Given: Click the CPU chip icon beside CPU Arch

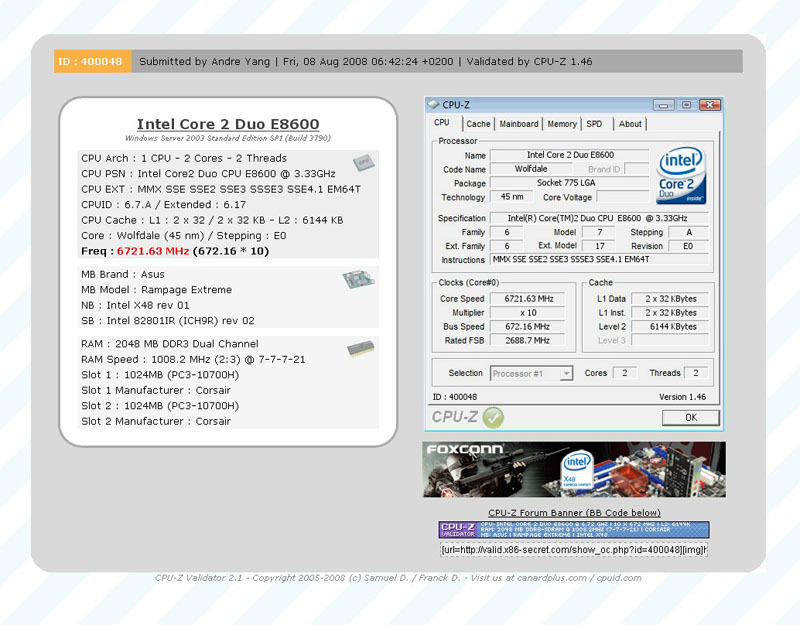Looking at the screenshot, I should 362,162.
